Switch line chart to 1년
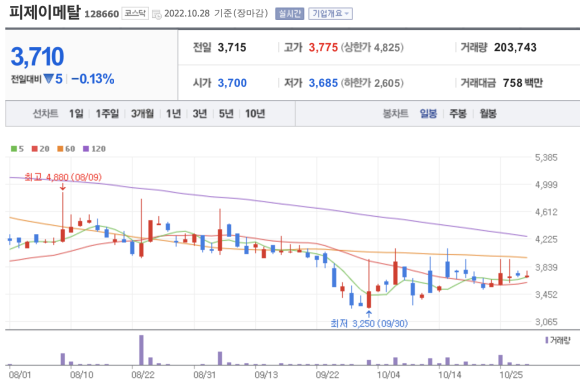Viewport: 580px width, 392px height. point(173,114)
